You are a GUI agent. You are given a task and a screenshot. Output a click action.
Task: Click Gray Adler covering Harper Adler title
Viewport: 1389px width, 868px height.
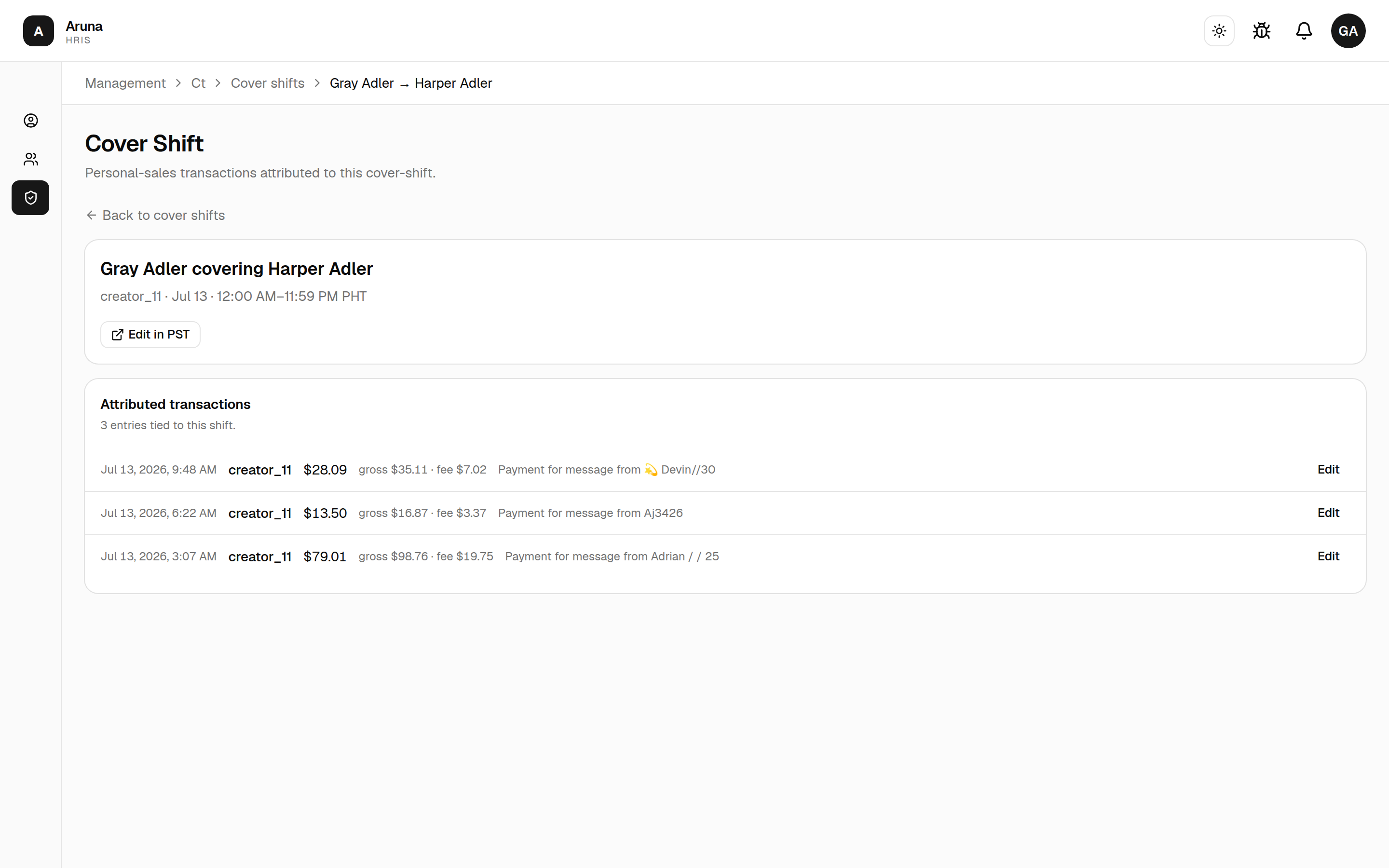click(x=236, y=269)
